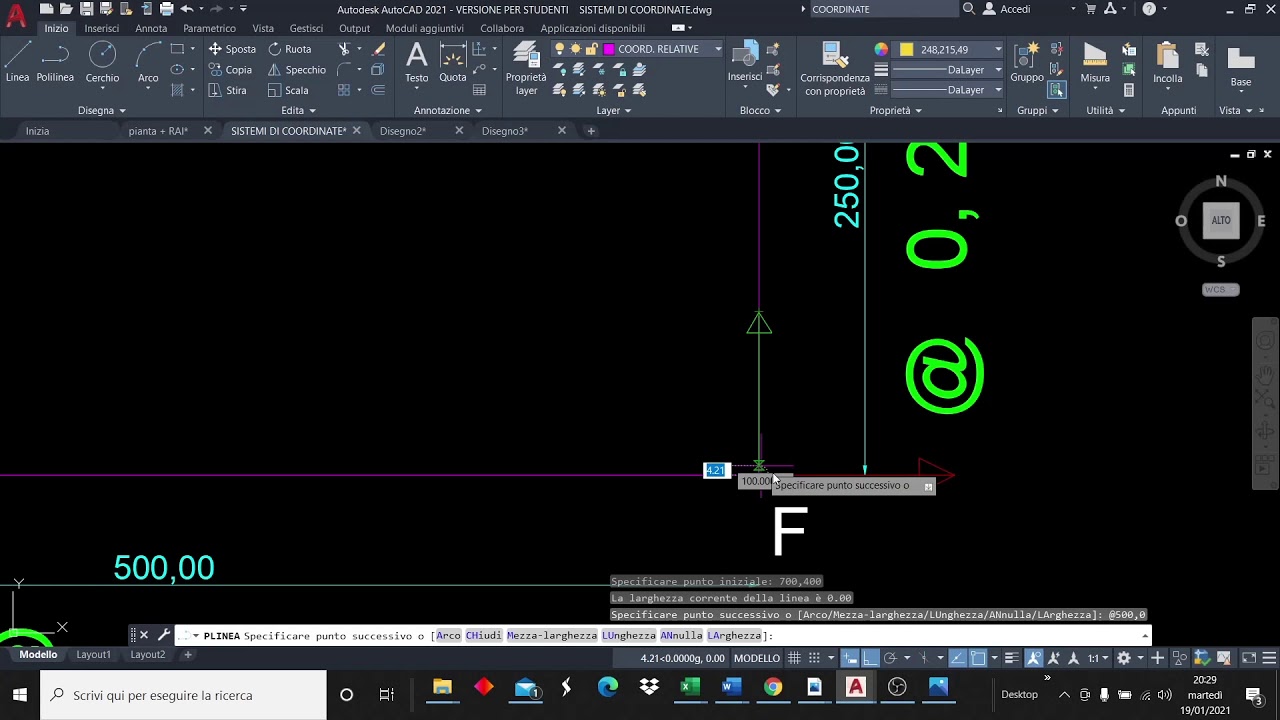Toggle ortho mode in status bar
The height and width of the screenshot is (720, 1280).
pos(870,658)
